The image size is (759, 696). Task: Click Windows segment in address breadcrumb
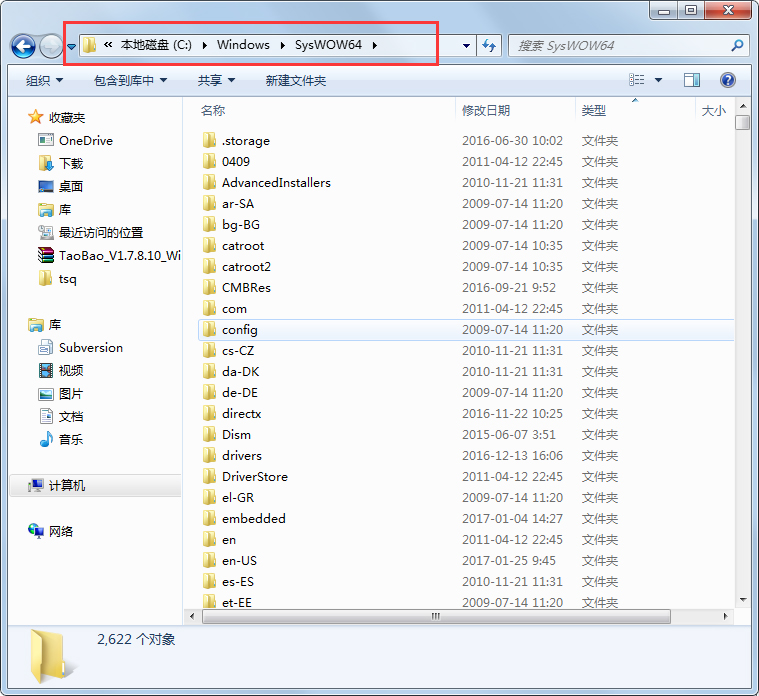[x=243, y=45]
